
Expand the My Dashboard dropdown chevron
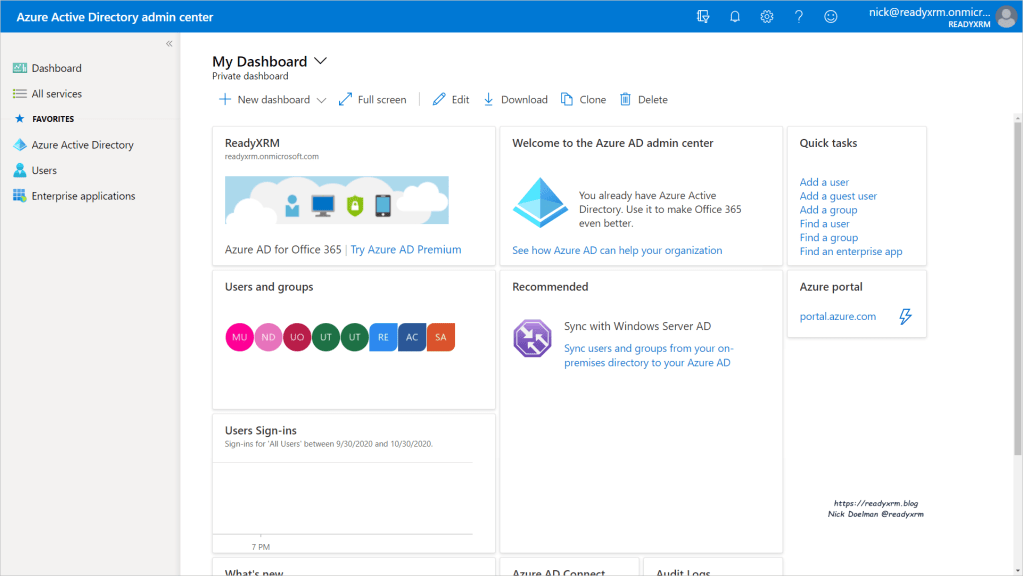click(321, 61)
